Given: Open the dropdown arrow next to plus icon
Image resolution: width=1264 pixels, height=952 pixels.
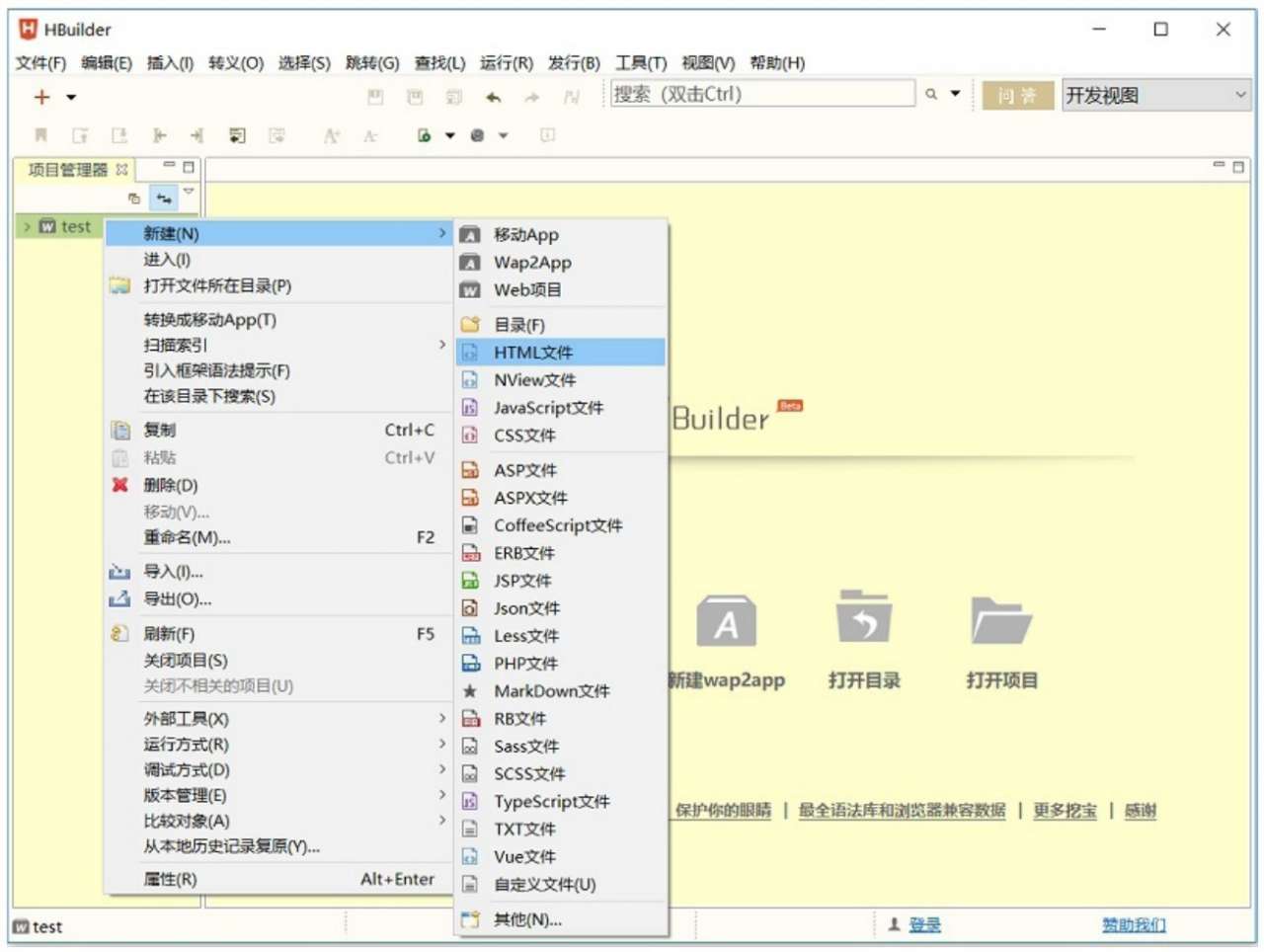Looking at the screenshot, I should [x=71, y=97].
